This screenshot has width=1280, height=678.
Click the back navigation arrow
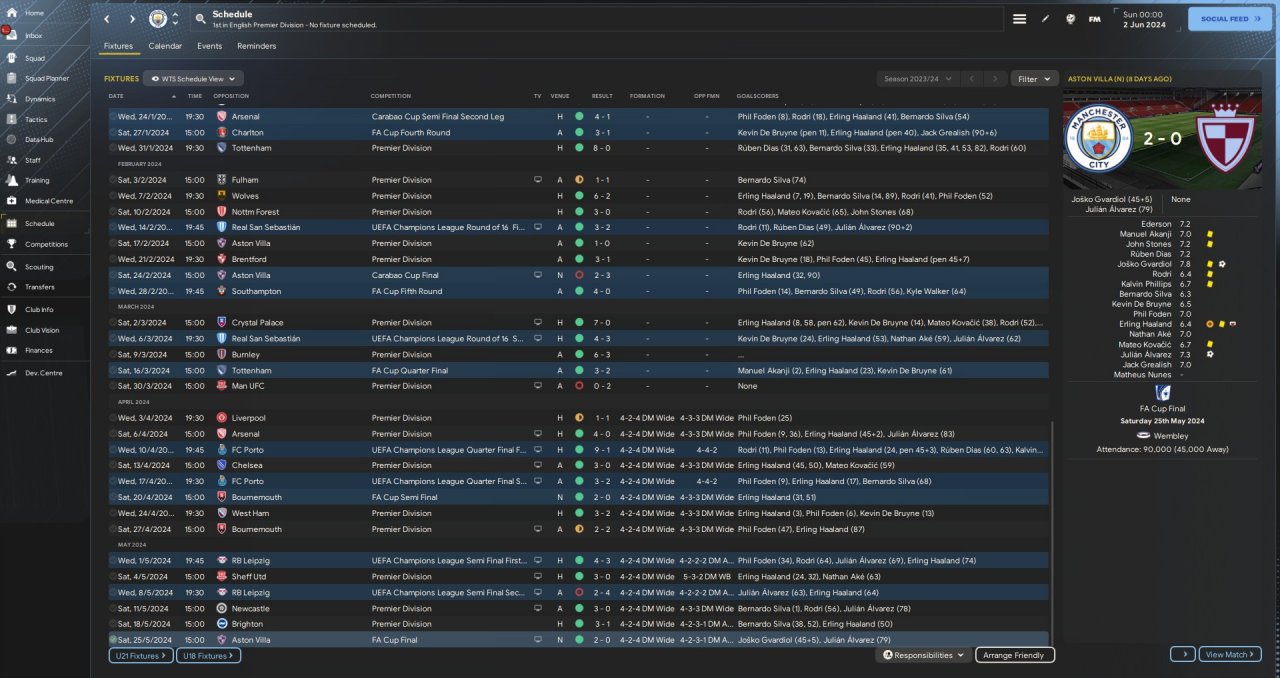coord(107,19)
